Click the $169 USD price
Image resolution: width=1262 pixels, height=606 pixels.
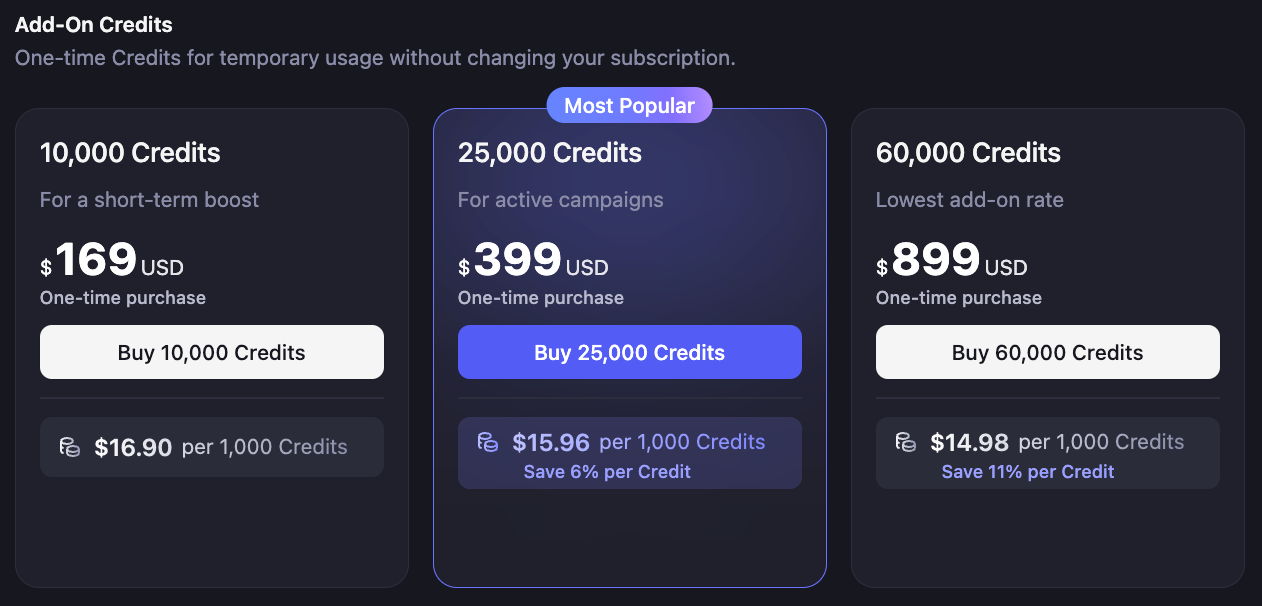click(112, 261)
